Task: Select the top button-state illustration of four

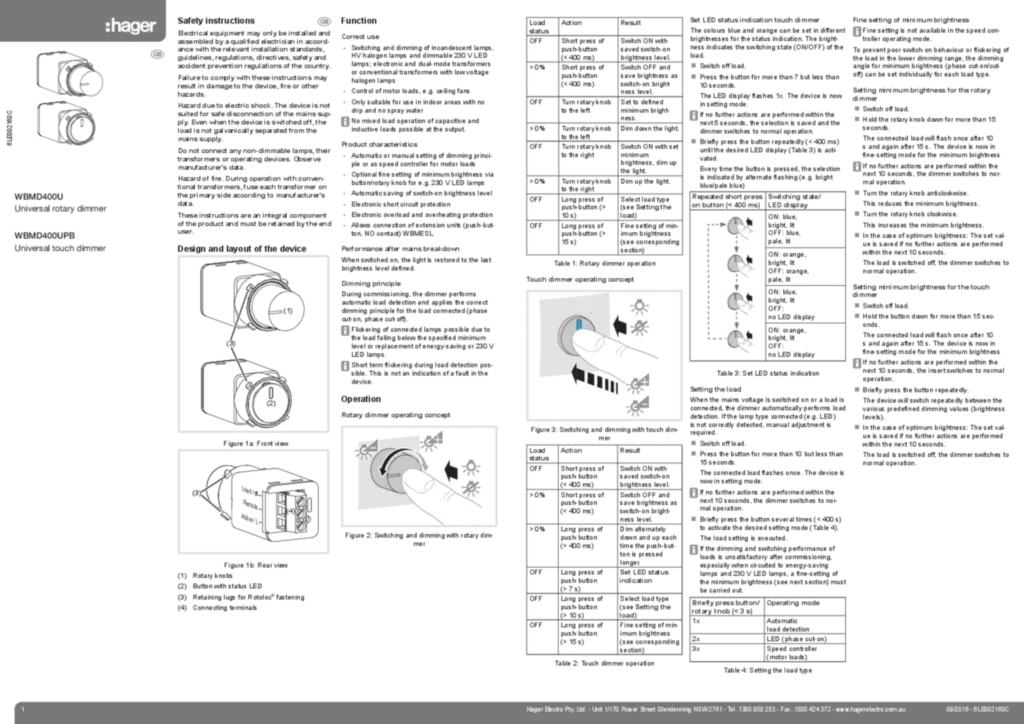Action: coord(740,230)
